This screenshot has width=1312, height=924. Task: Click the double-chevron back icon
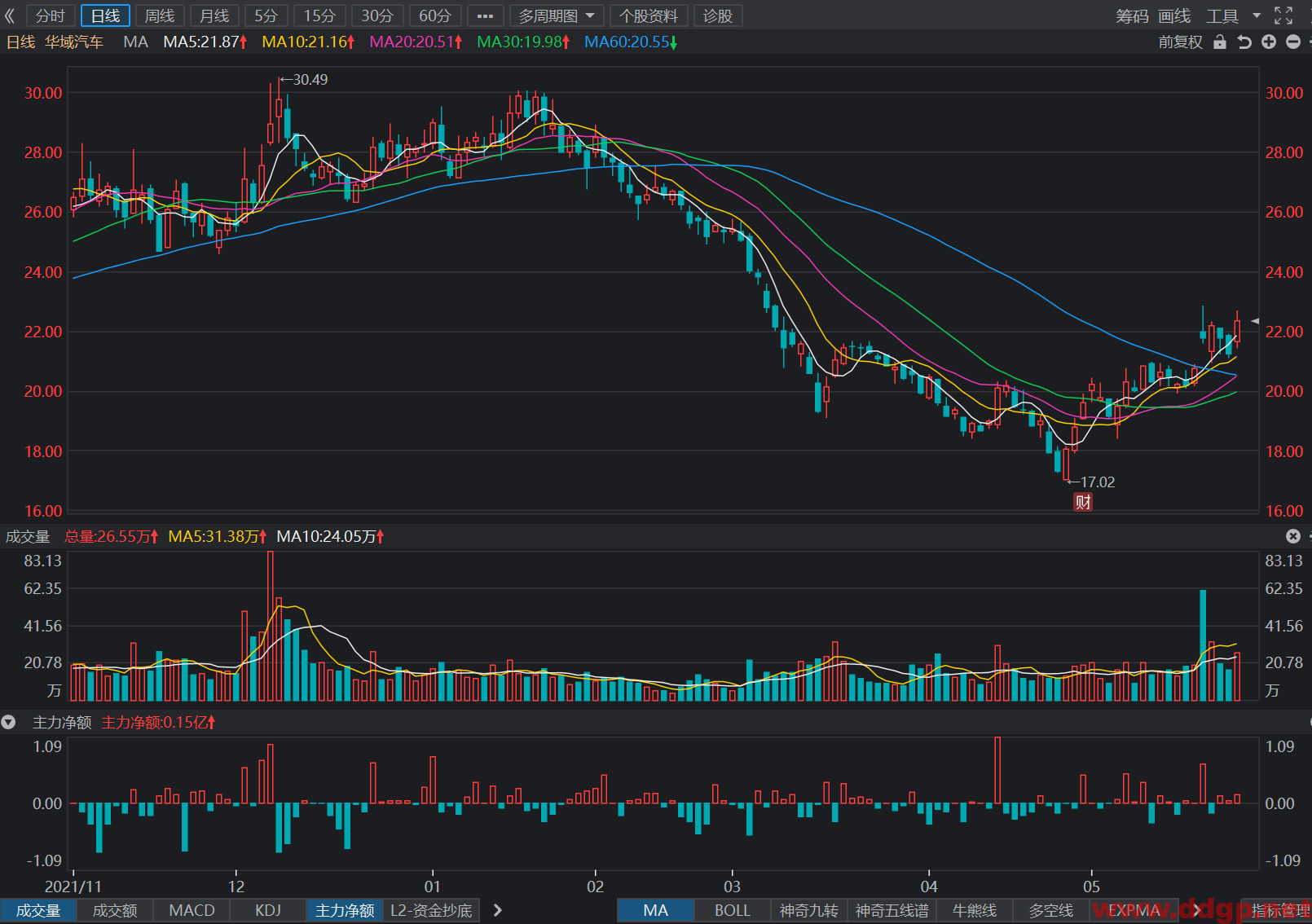coord(11,15)
